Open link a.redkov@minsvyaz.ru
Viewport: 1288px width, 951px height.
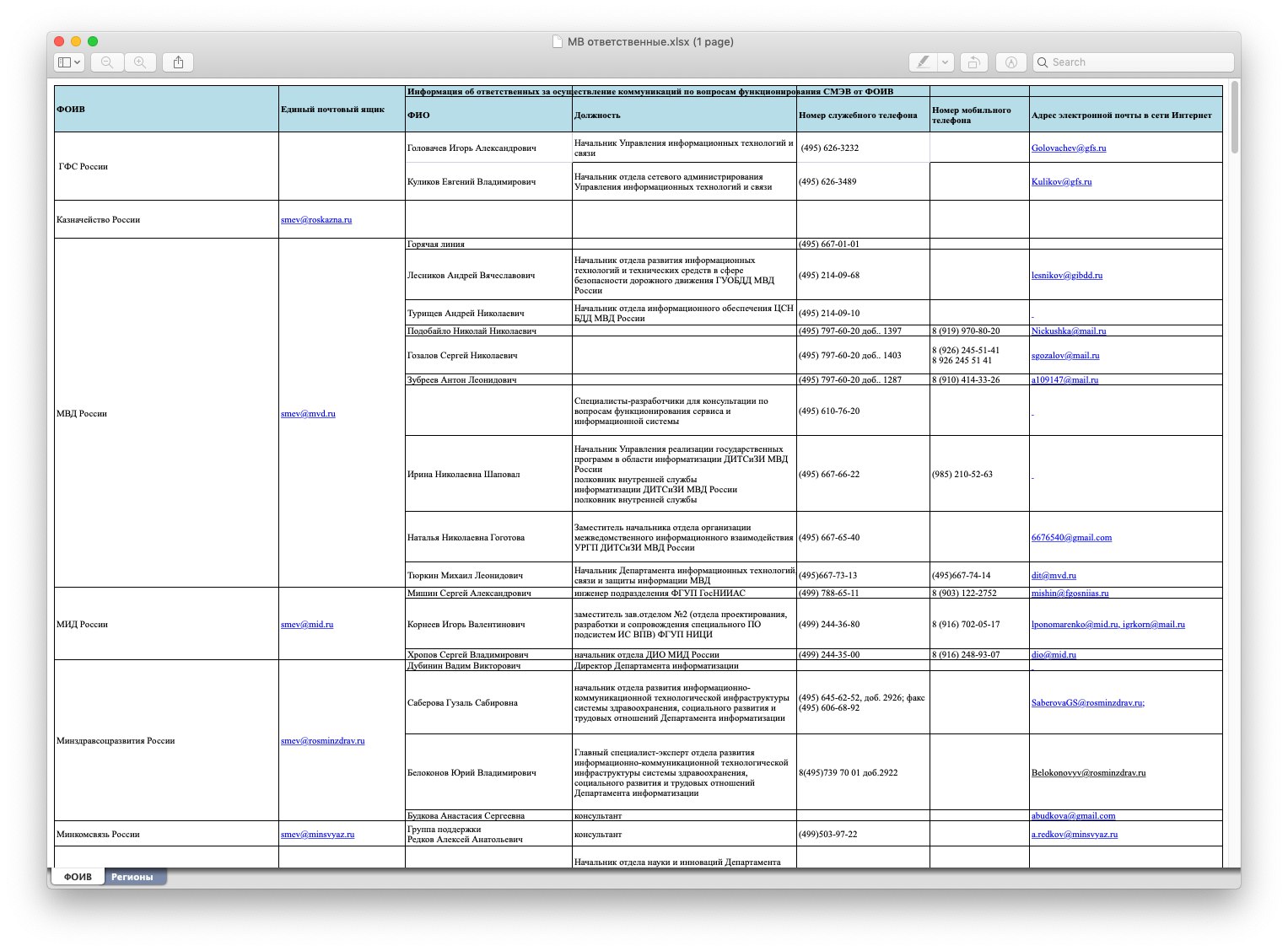1075,834
